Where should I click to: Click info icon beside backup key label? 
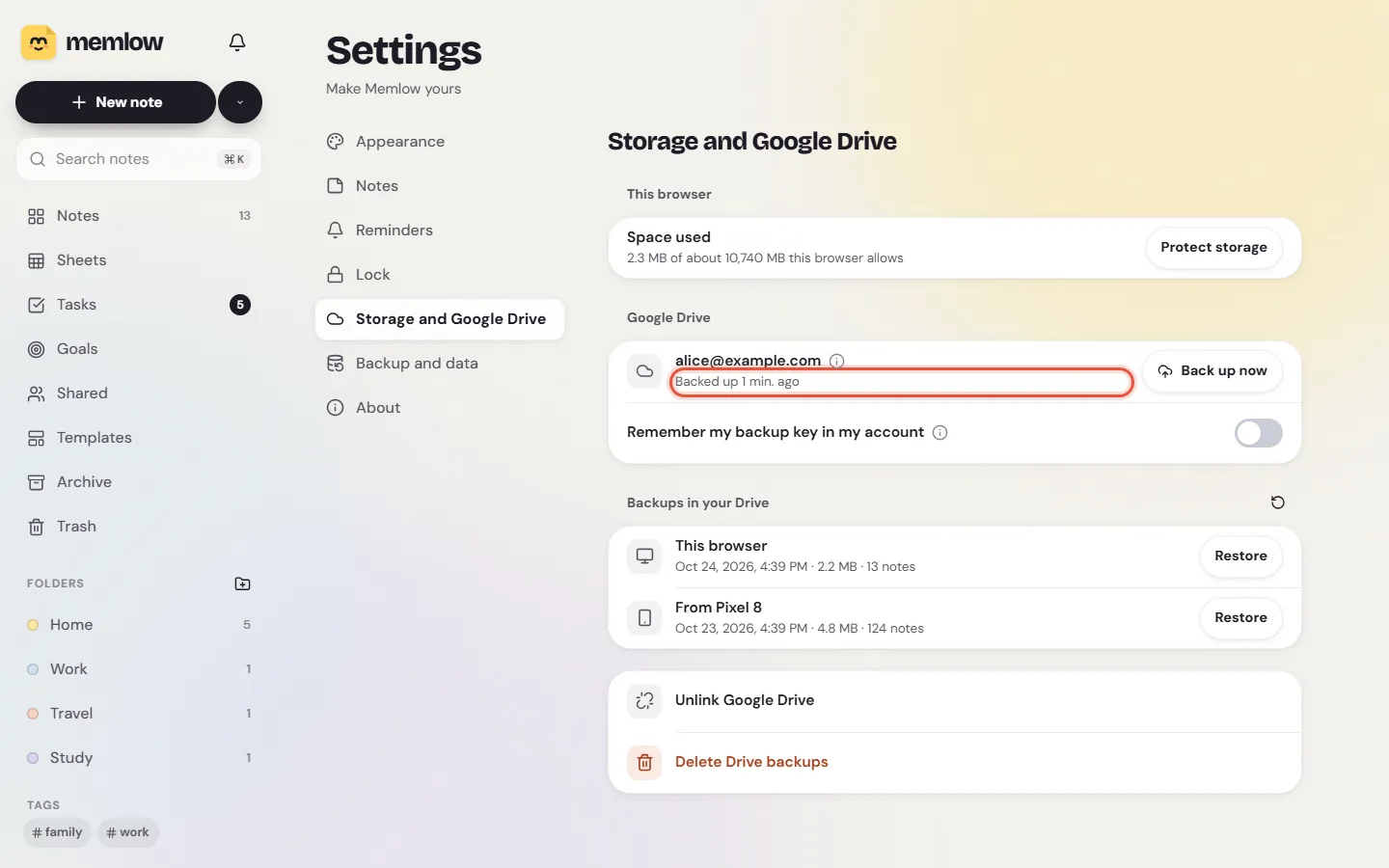coord(940,433)
